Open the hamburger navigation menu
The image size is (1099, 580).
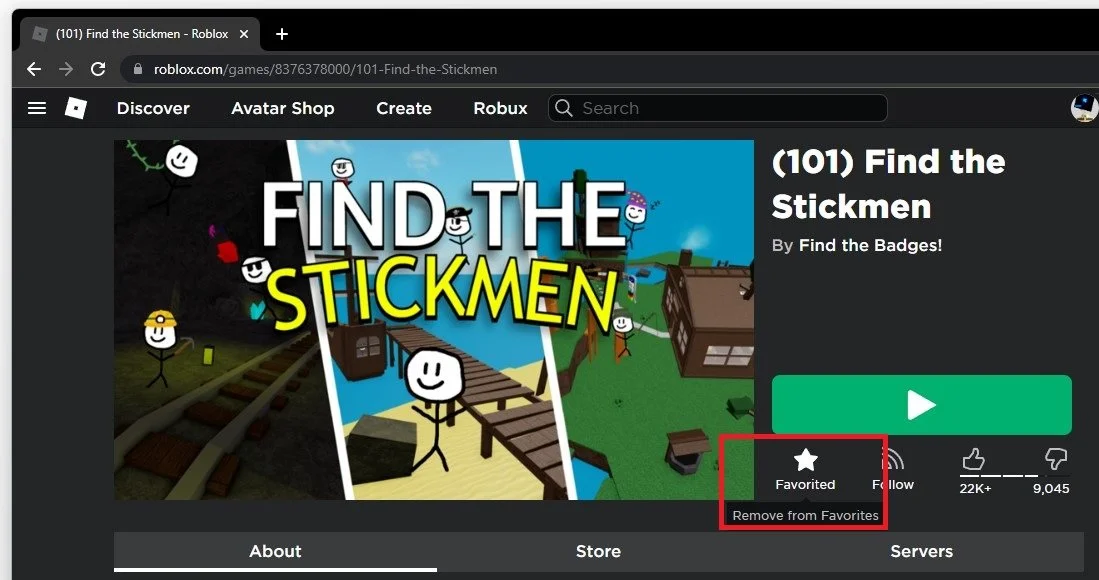coord(36,108)
